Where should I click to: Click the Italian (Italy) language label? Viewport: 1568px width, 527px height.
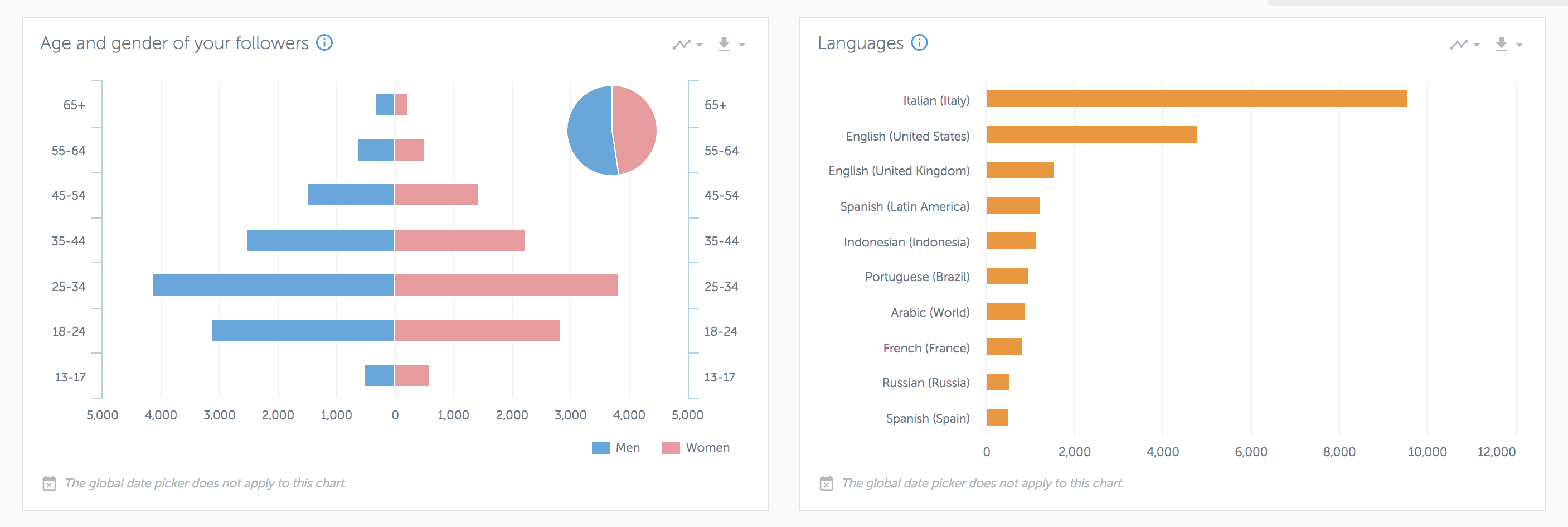coord(937,100)
